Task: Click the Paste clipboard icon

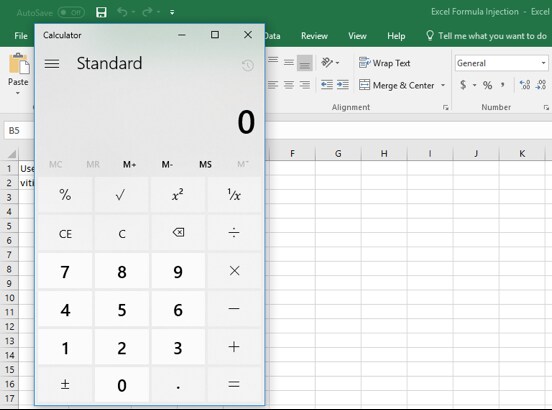Action: coord(18,63)
